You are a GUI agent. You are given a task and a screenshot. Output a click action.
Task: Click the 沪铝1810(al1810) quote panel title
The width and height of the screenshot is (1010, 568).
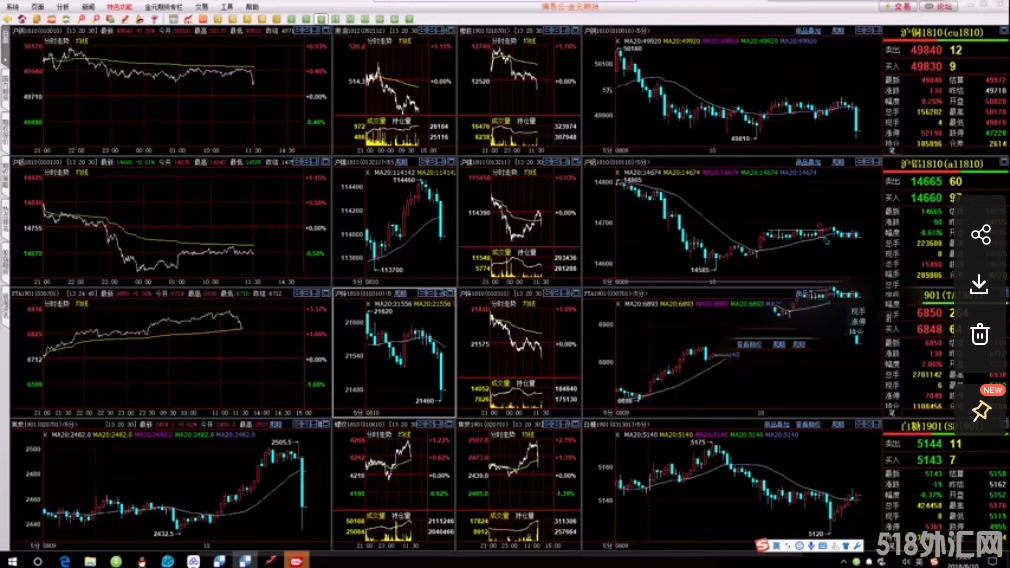[x=942, y=164]
